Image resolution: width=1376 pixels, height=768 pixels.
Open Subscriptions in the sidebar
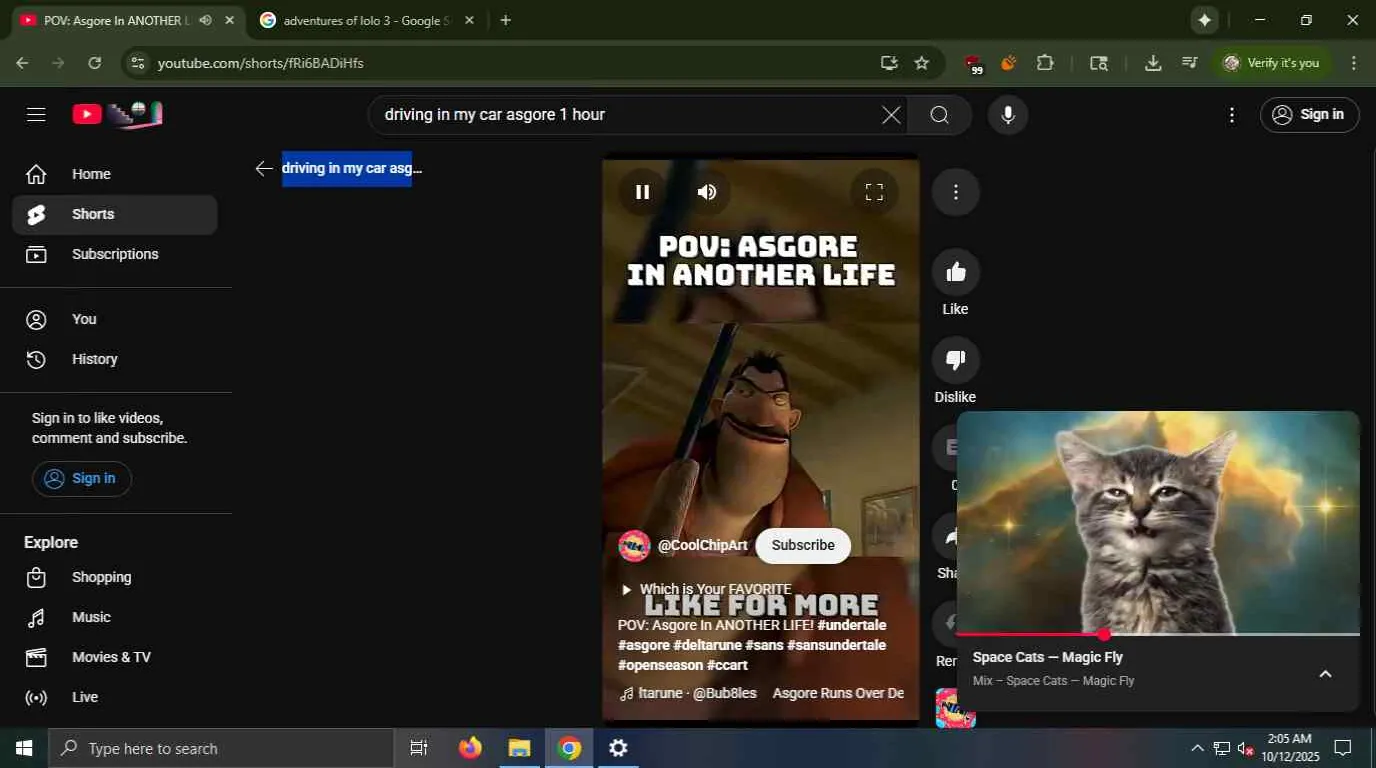[115, 254]
